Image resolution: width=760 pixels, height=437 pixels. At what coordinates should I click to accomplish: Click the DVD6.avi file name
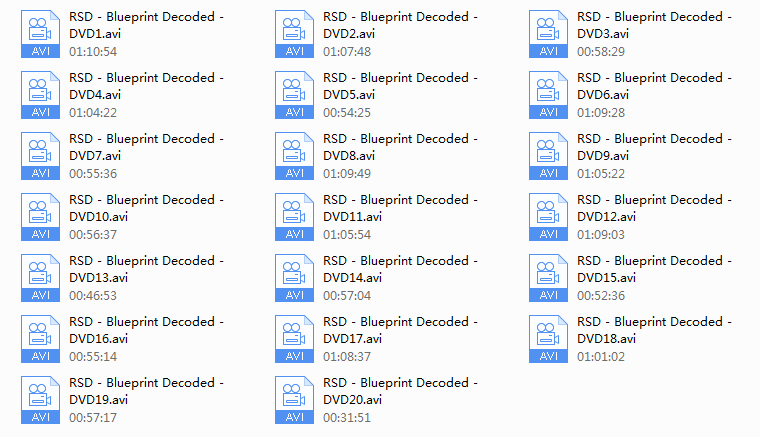[x=654, y=86]
